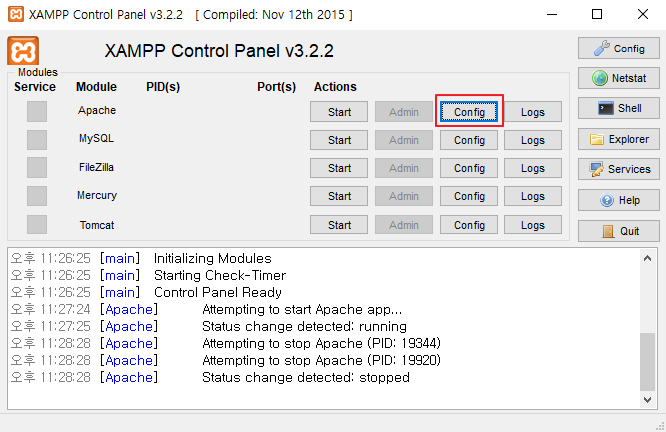Launch the Shell console
The image size is (666, 432).
[619, 108]
